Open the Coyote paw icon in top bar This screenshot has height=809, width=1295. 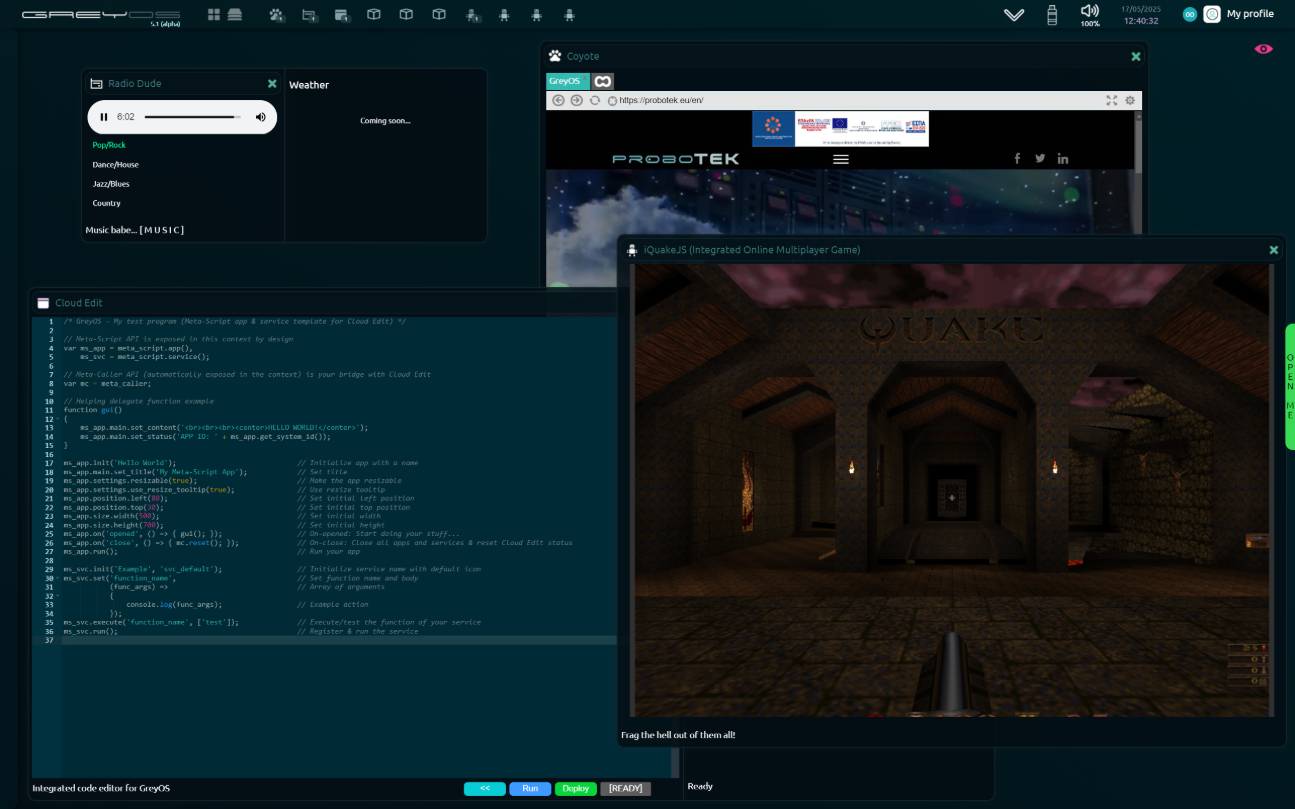point(276,15)
